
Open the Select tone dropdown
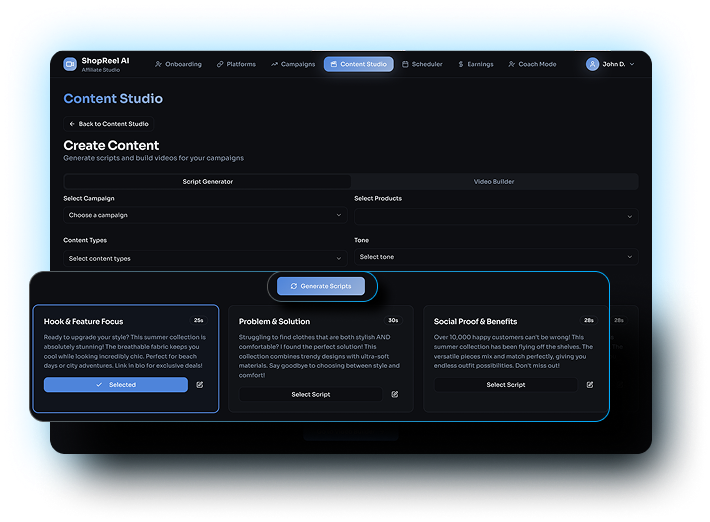495,257
